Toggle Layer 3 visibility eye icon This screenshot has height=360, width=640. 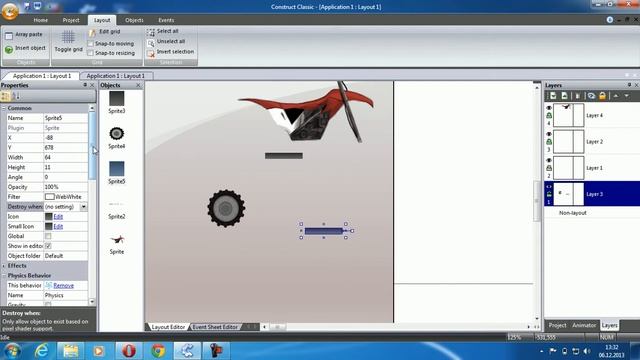pos(549,187)
